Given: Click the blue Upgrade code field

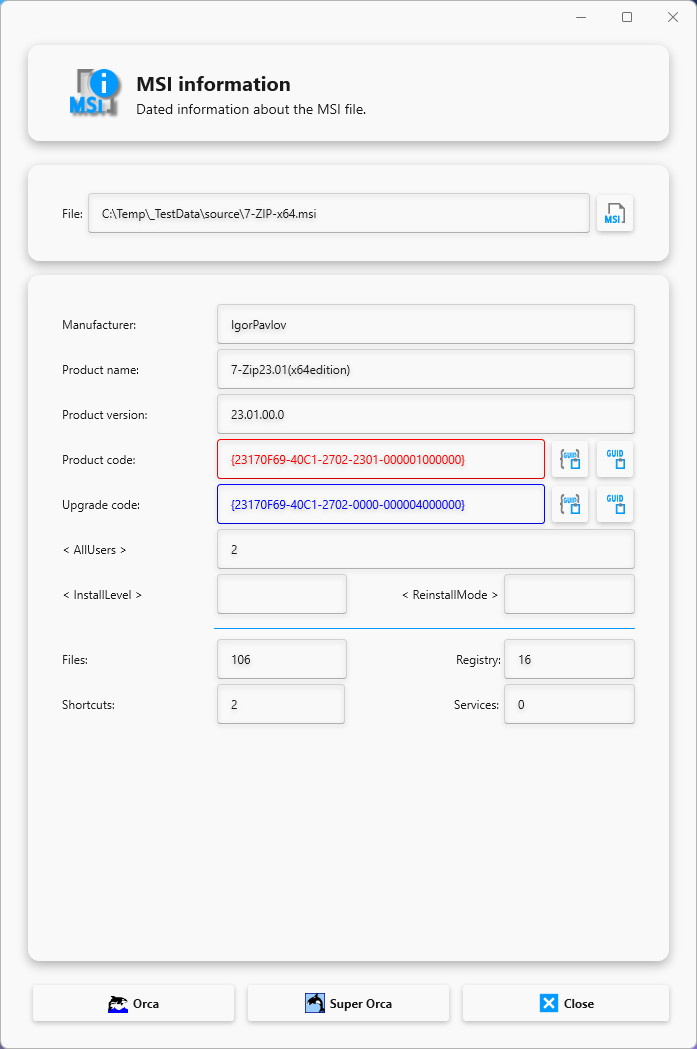Looking at the screenshot, I should click(381, 504).
